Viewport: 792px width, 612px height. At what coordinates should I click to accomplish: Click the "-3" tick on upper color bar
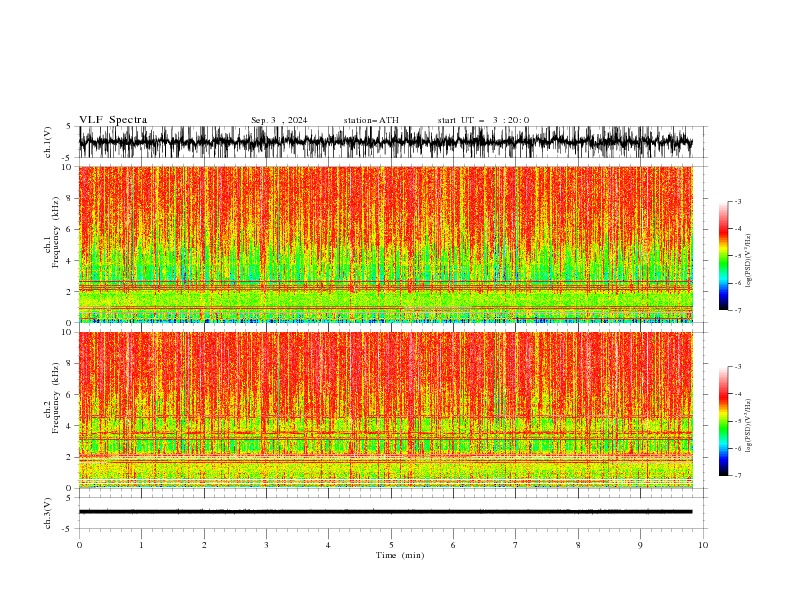738,201
